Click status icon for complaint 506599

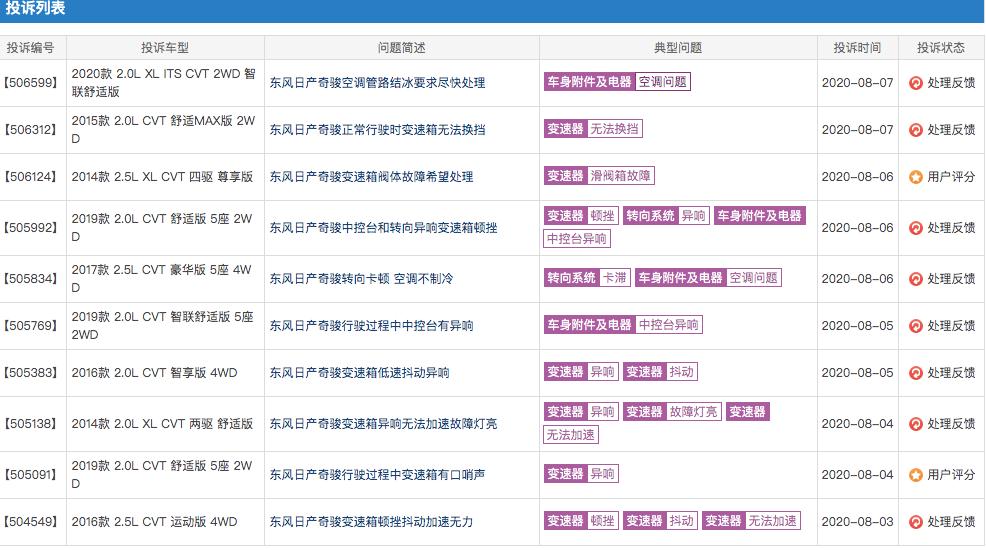916,83
